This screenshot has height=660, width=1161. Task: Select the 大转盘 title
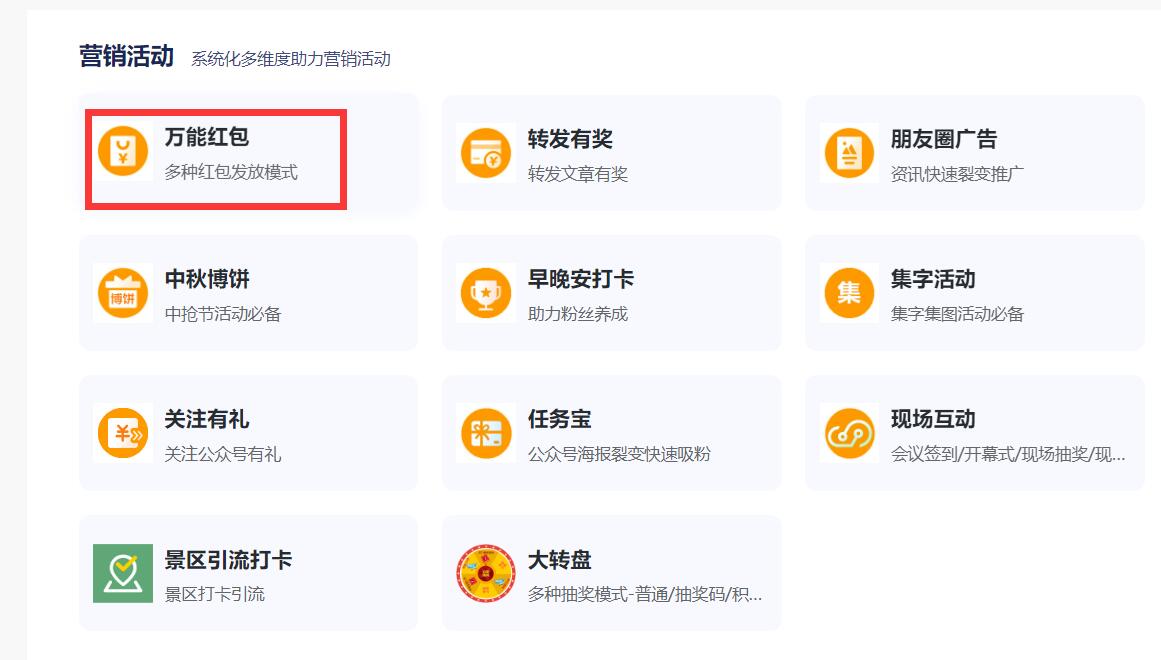point(559,559)
